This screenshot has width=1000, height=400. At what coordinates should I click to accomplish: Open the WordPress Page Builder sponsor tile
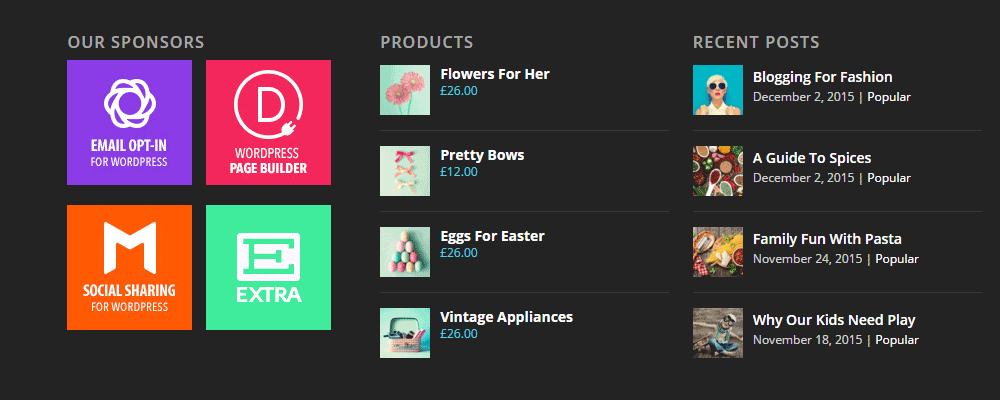tap(268, 122)
